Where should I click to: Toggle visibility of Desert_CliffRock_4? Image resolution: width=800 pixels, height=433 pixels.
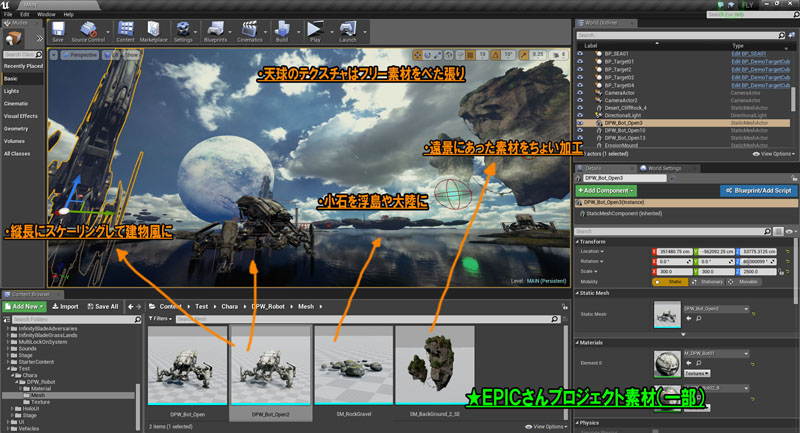(580, 108)
